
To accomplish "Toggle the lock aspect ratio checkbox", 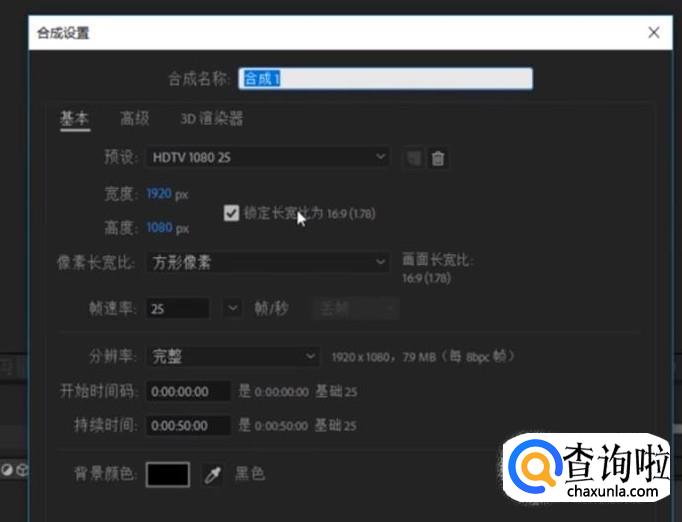I will click(x=232, y=213).
